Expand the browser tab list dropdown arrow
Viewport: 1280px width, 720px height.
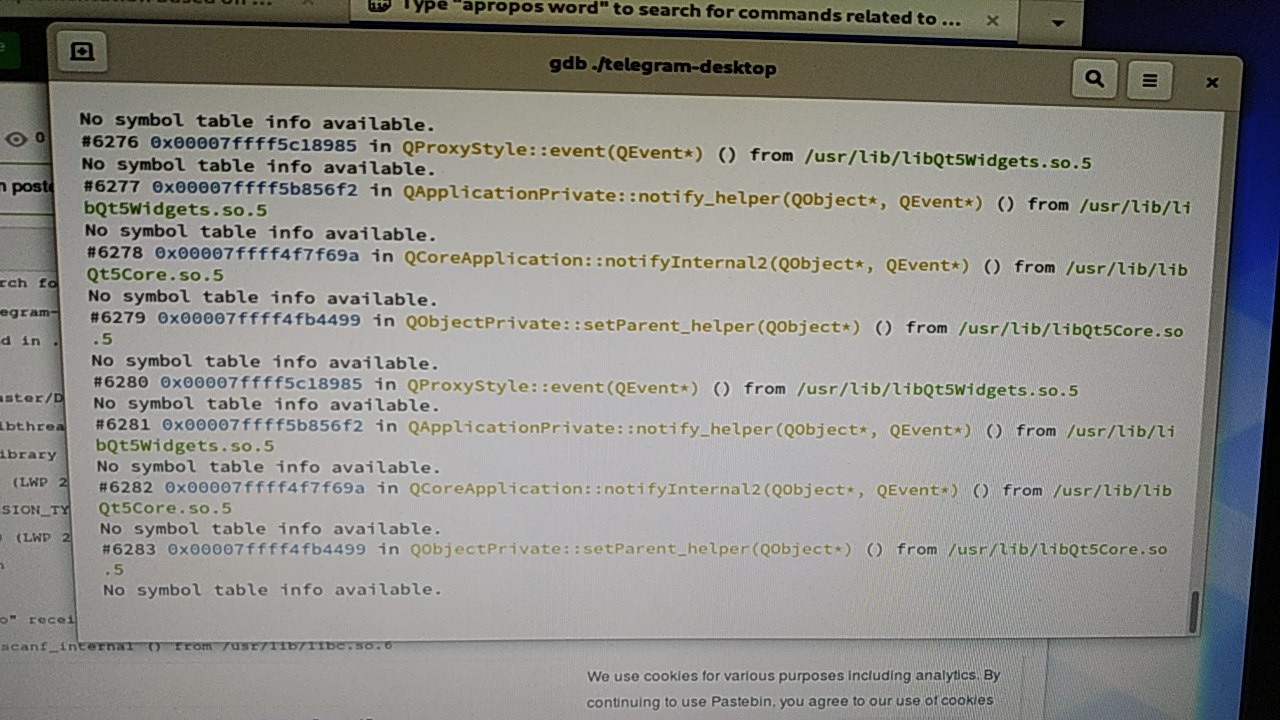(x=1059, y=22)
